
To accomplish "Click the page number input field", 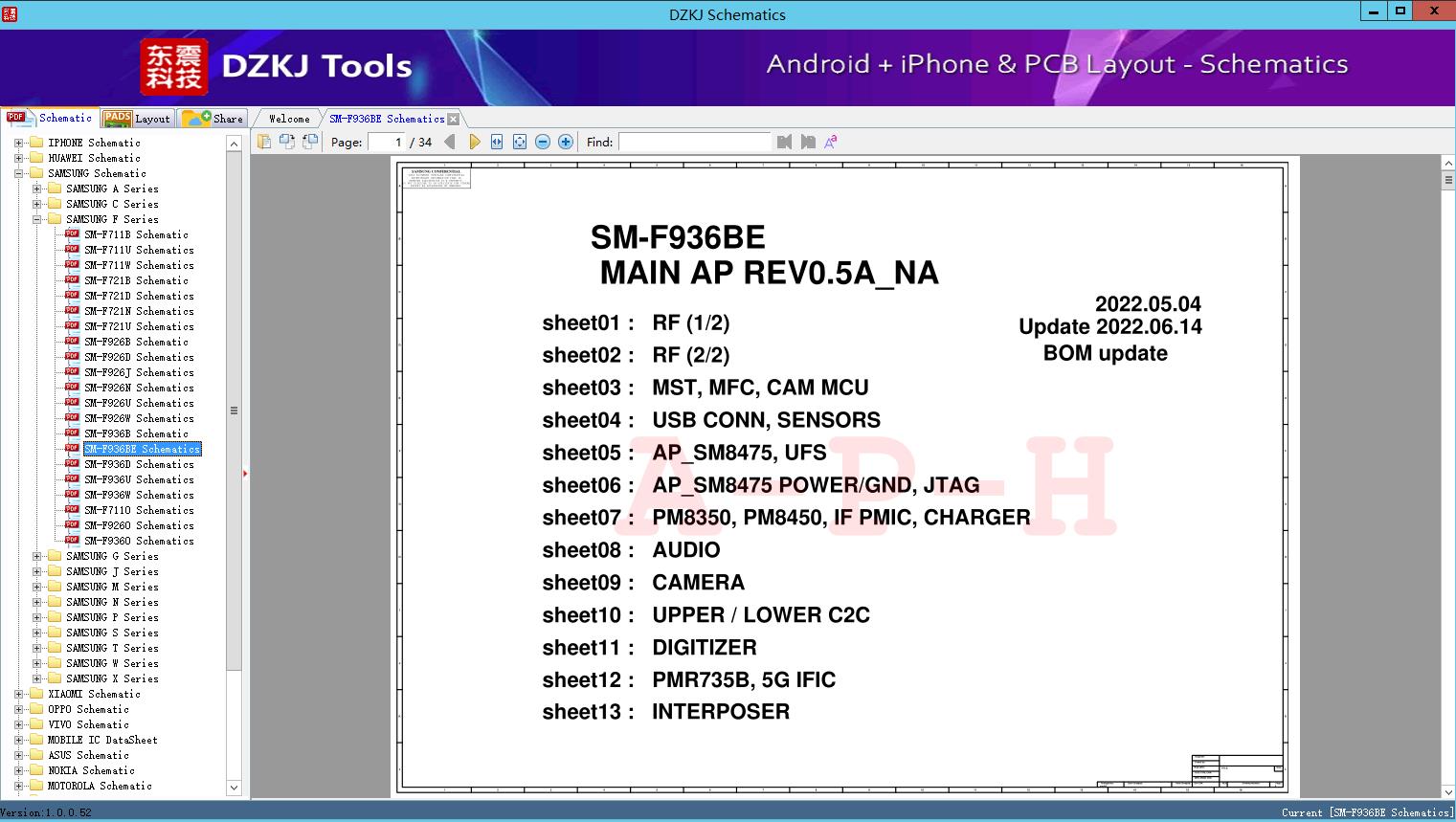I will click(x=386, y=142).
